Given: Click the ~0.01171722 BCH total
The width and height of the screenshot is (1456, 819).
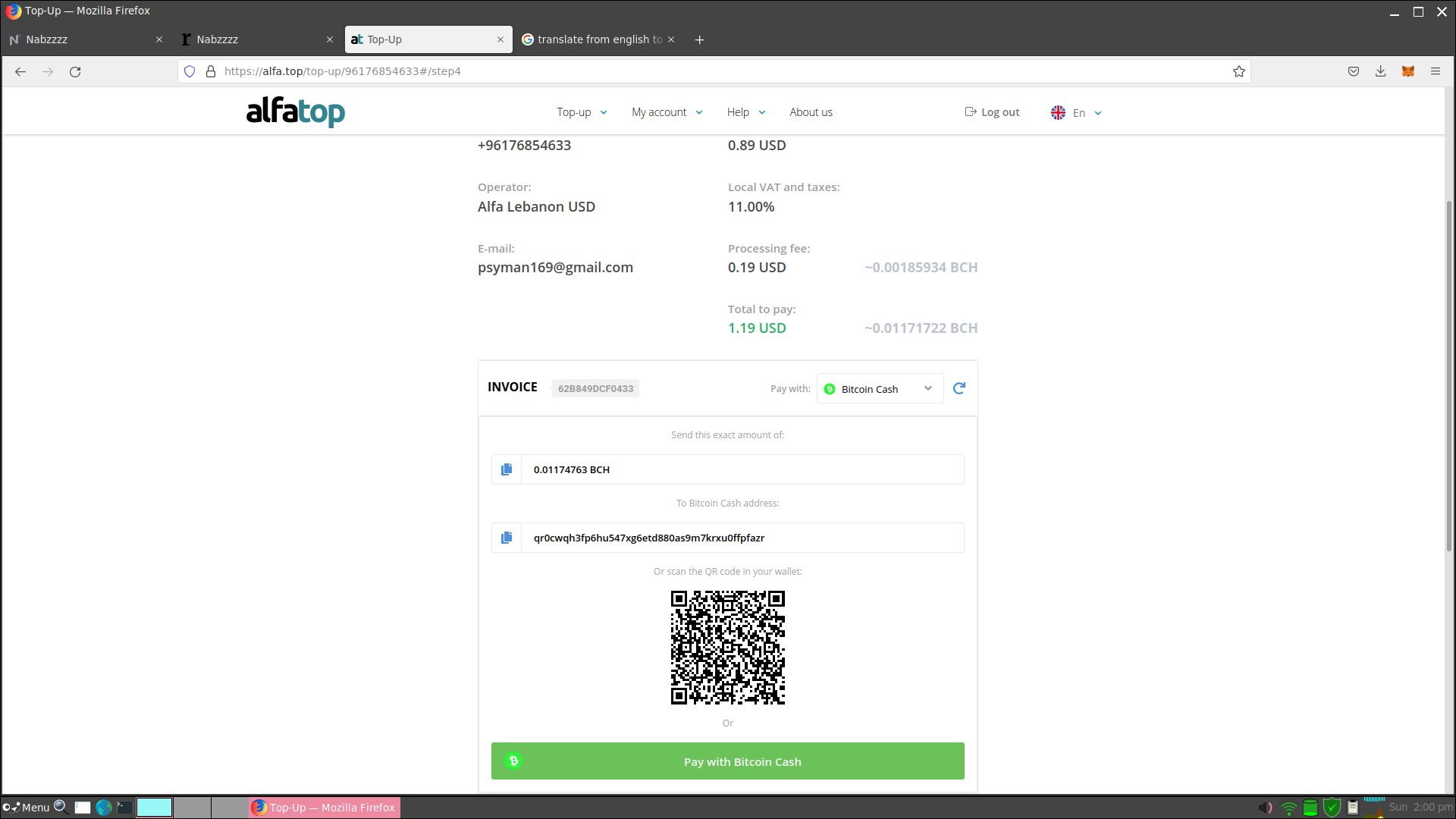Looking at the screenshot, I should click(x=921, y=328).
